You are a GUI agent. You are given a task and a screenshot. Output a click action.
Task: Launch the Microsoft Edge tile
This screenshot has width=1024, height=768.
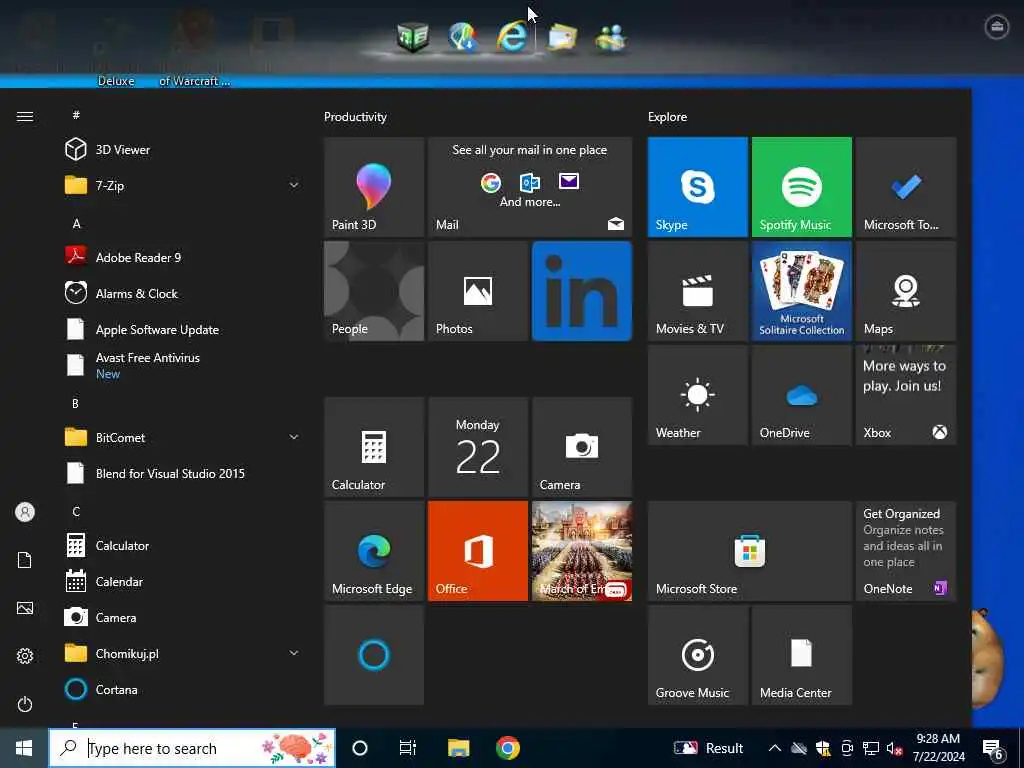(374, 551)
